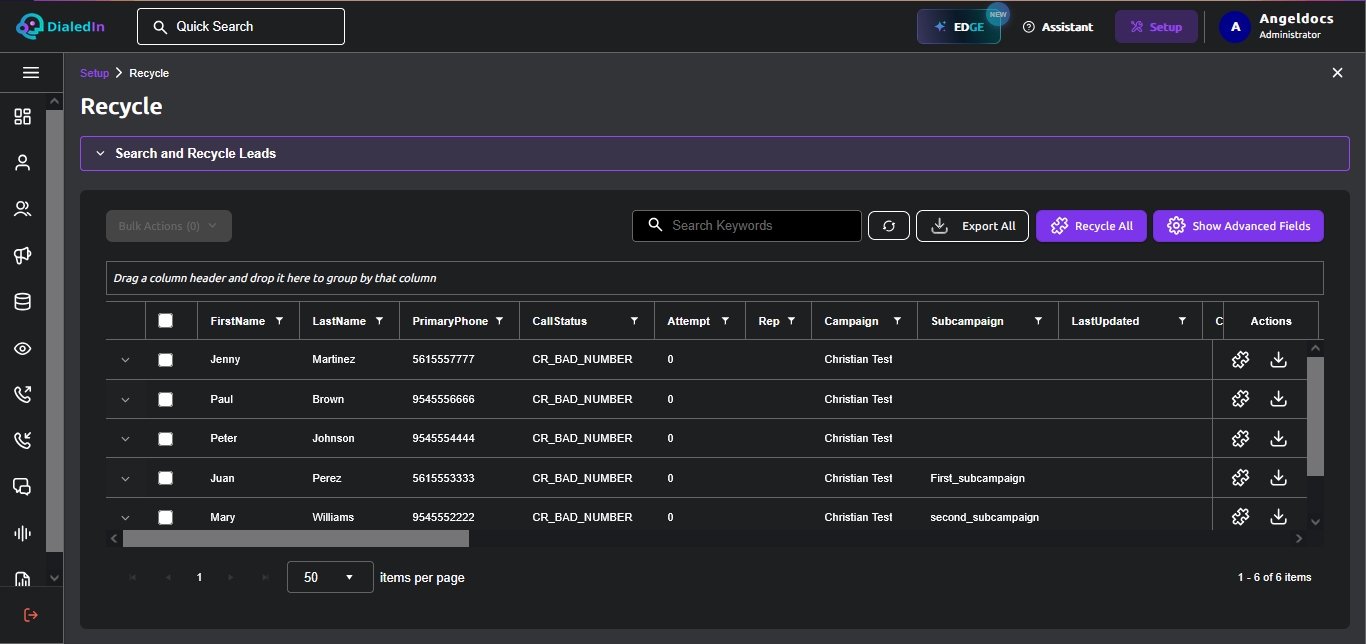Open the FirstName column filter
Viewport: 1366px width, 644px height.
pyautogui.click(x=279, y=321)
